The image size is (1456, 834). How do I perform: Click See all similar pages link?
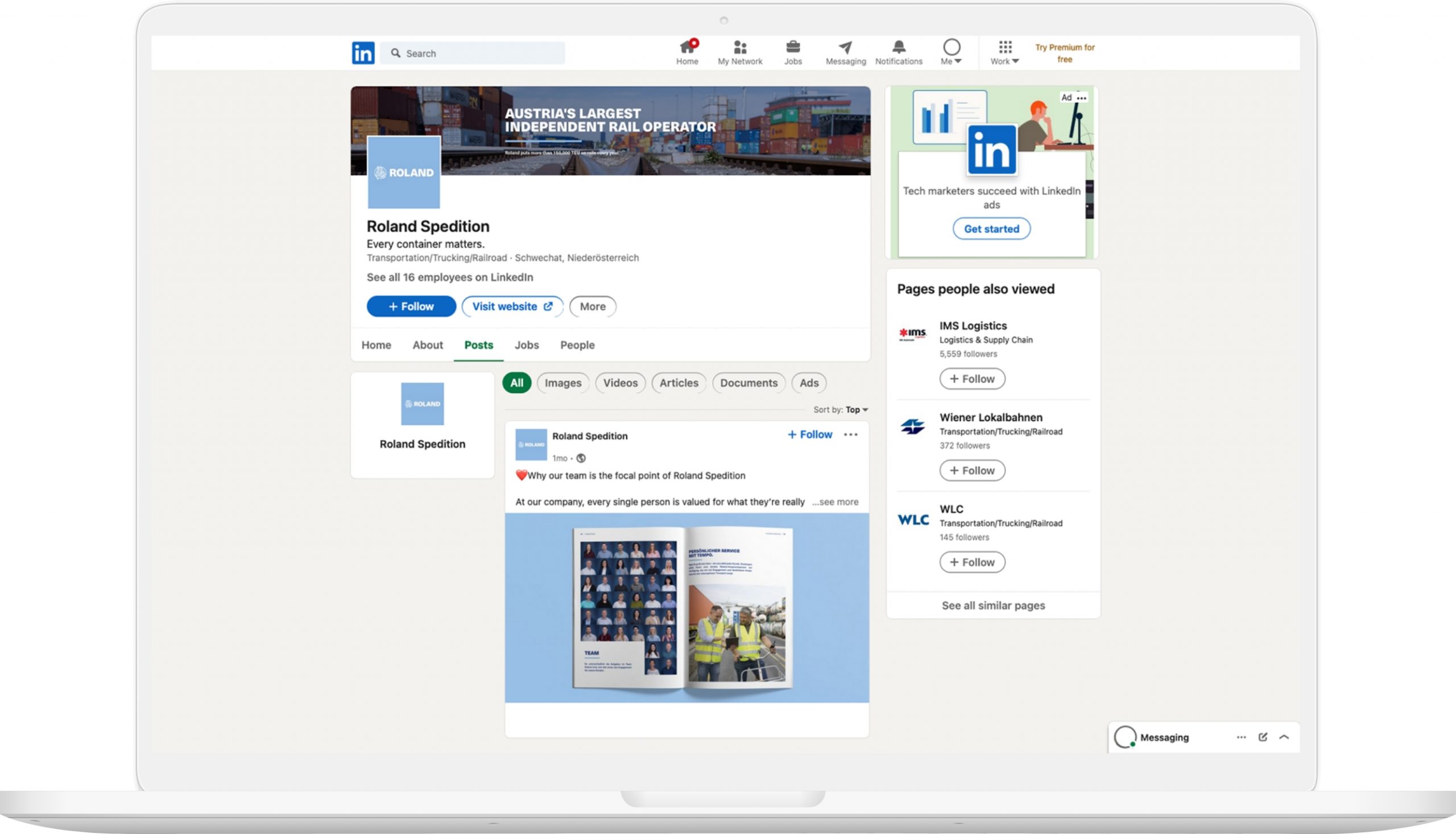click(x=993, y=605)
